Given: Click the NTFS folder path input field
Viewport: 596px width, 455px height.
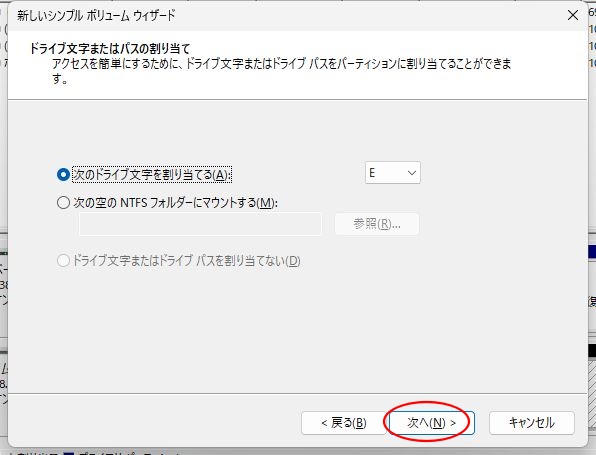Looking at the screenshot, I should [x=200, y=224].
